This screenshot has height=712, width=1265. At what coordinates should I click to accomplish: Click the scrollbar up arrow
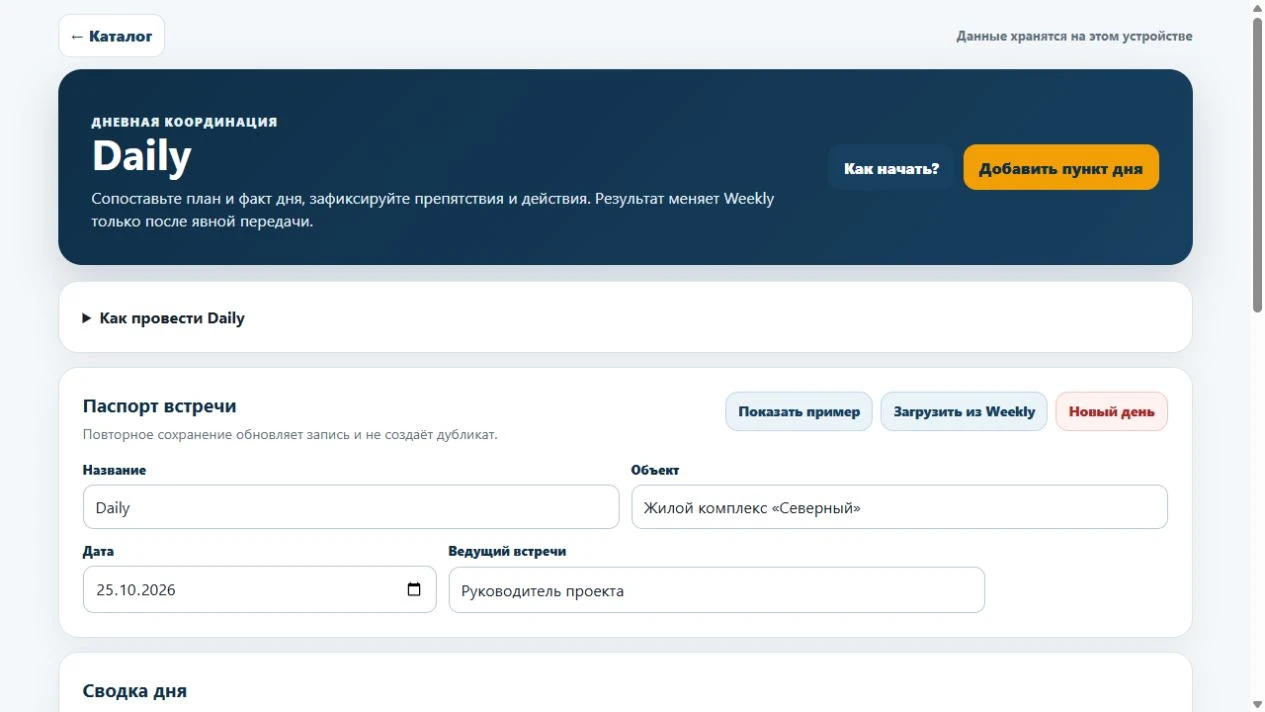pos(1257,8)
